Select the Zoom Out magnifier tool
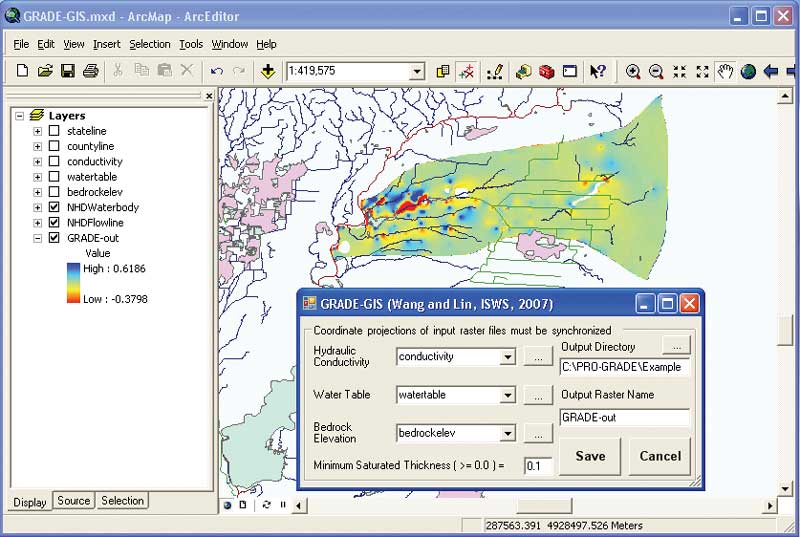 tap(656, 71)
